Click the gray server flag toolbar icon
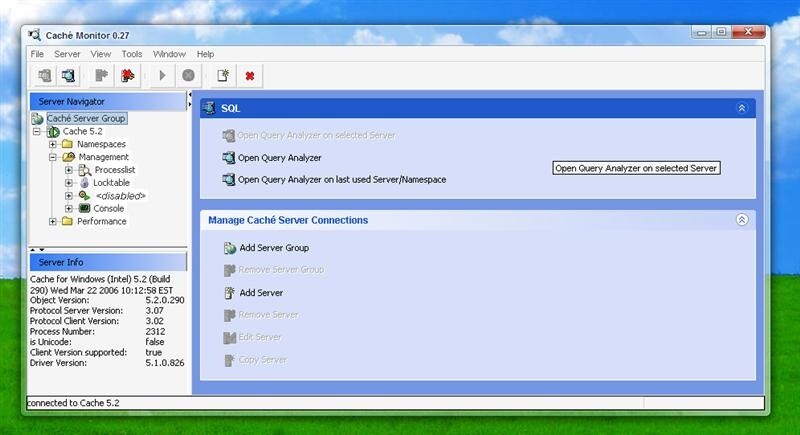Screen dimensions: 800x435 coord(102,75)
